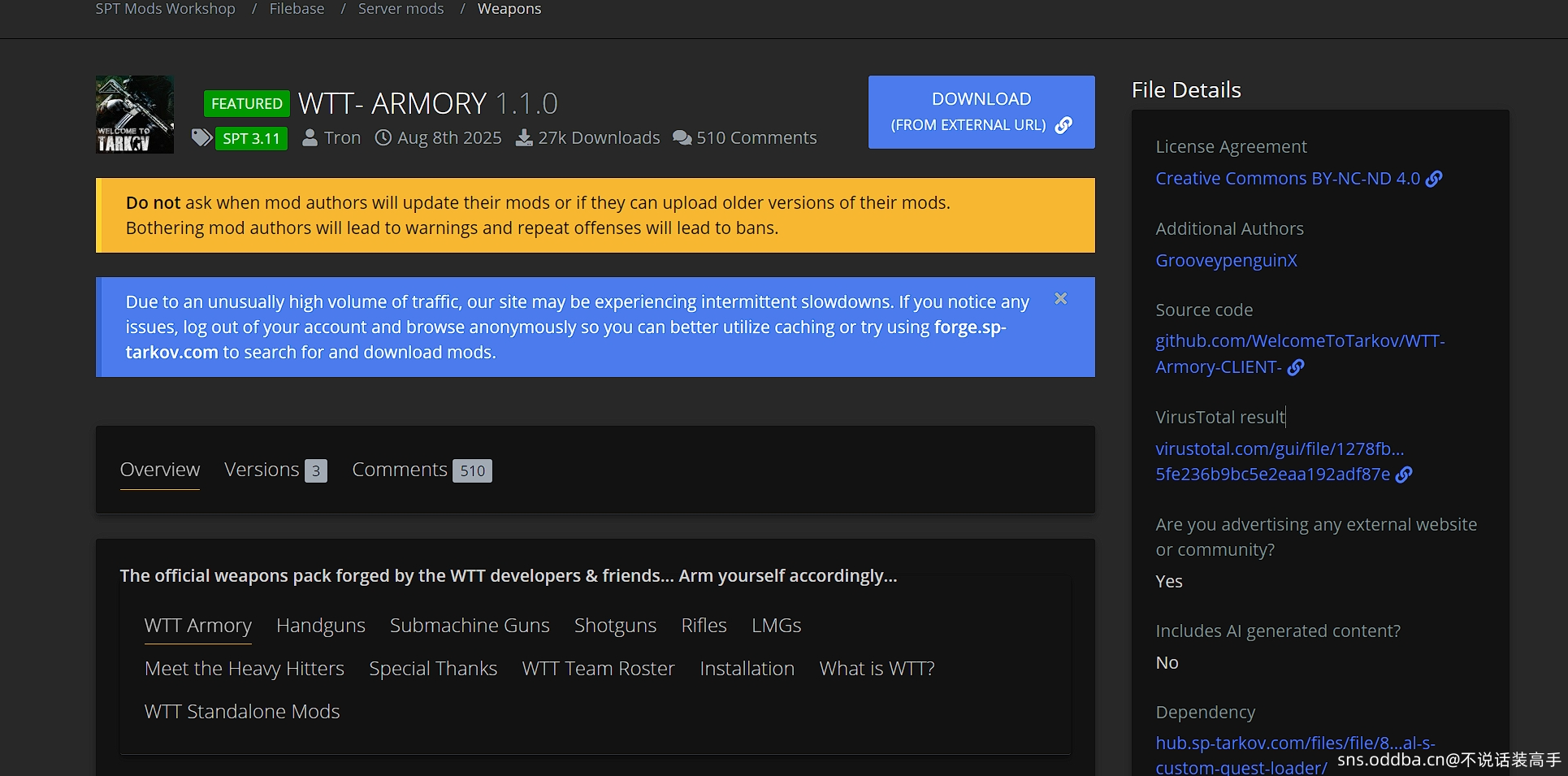Open Meet the Heavy Hitters section
1568x776 pixels.
(245, 669)
